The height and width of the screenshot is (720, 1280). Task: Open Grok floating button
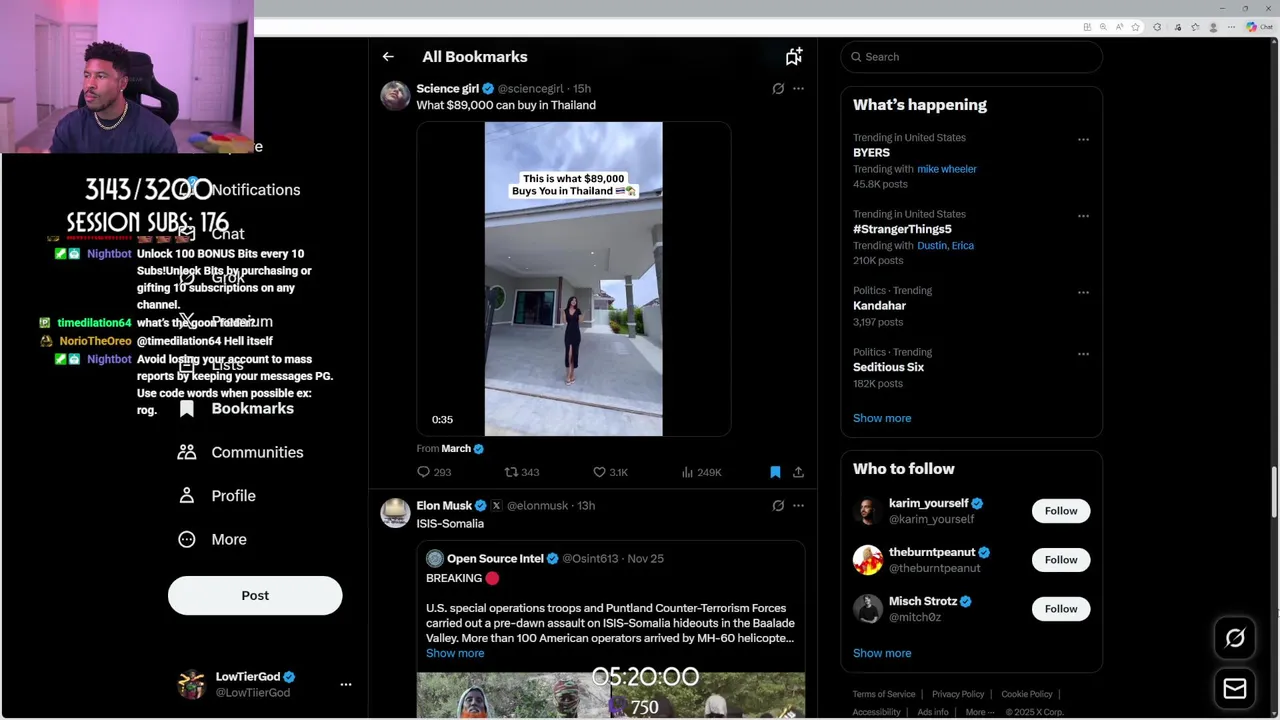[x=1235, y=638]
